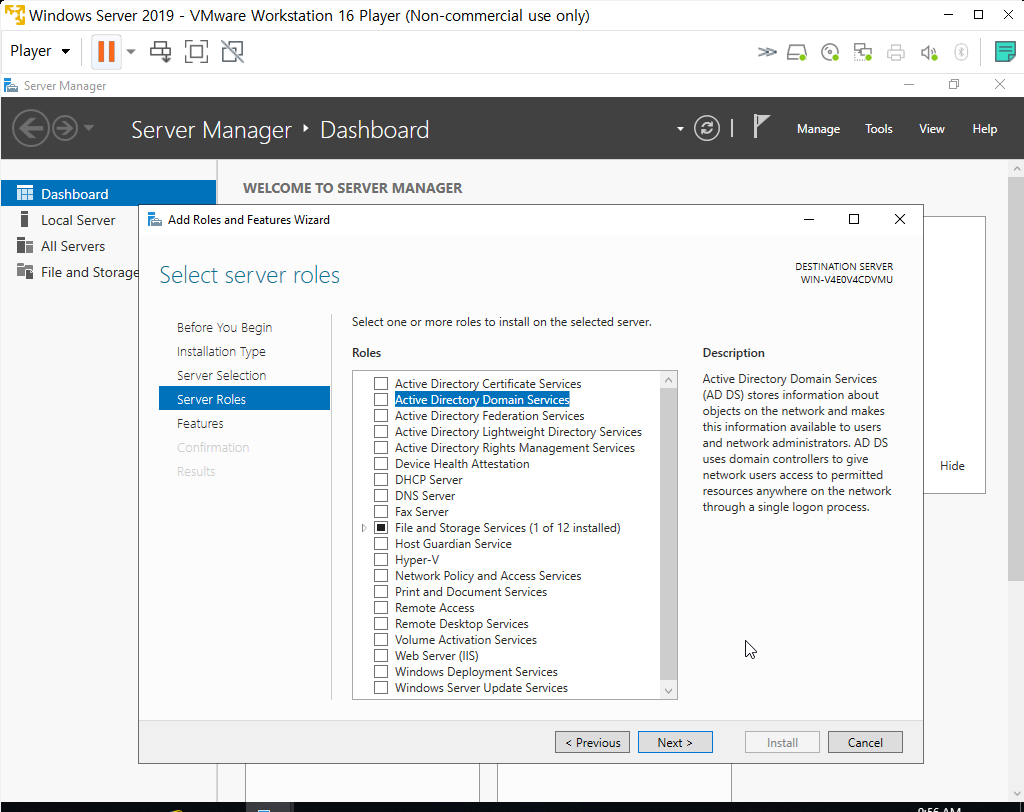Image resolution: width=1024 pixels, height=812 pixels.
Task: Check Active Directory Lightweight Directory Services
Action: pos(381,431)
